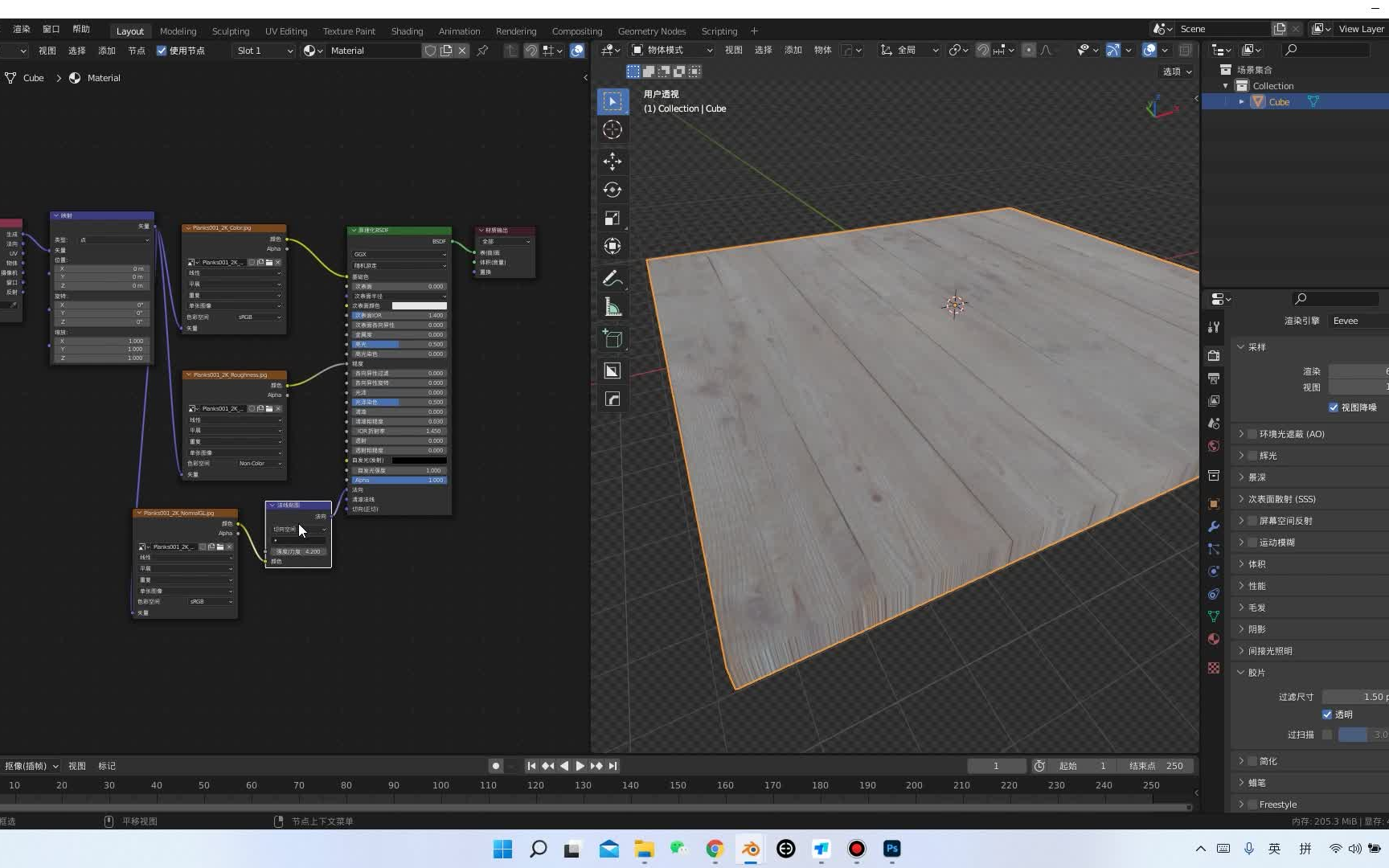This screenshot has height=868, width=1389.
Task: Open Modifier properties (wrench icon)
Action: [x=1214, y=526]
